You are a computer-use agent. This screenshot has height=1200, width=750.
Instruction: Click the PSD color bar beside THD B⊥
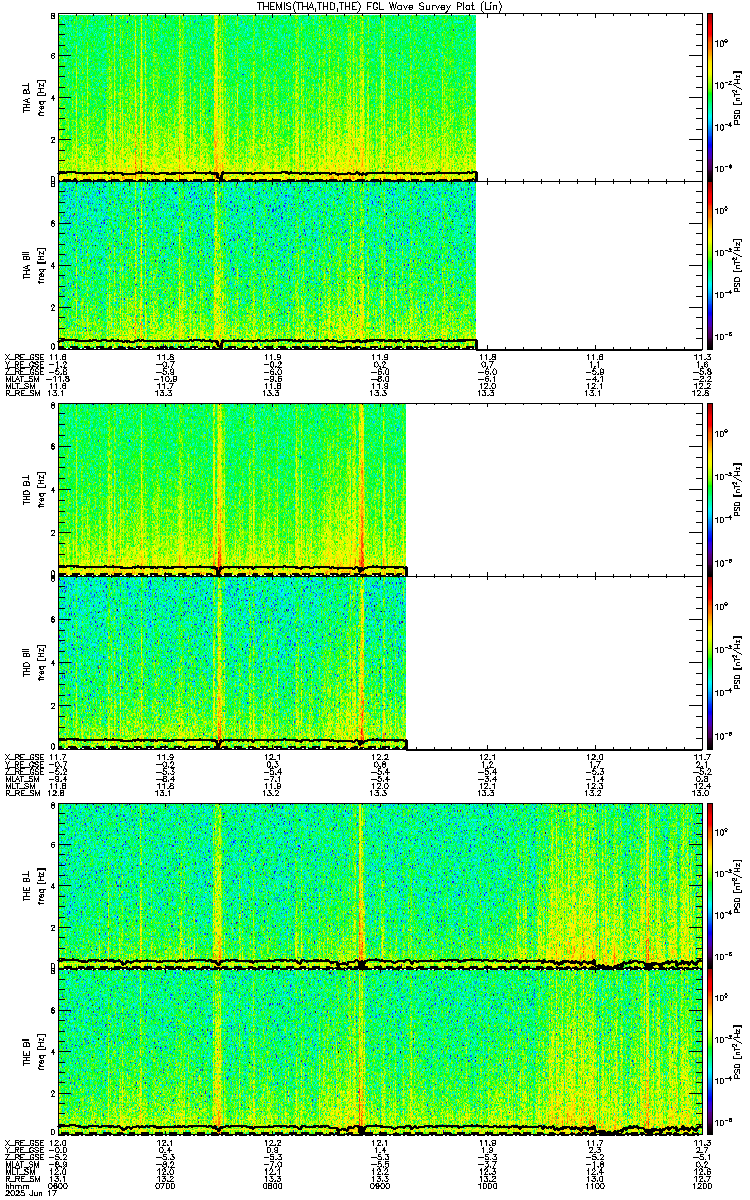click(x=709, y=489)
